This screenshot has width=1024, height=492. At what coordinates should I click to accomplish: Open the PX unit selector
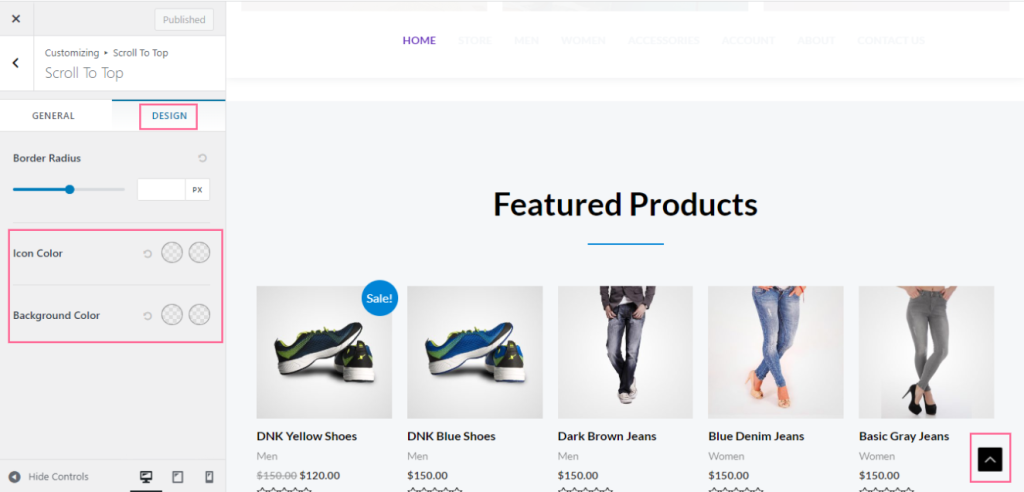pyautogui.click(x=197, y=190)
